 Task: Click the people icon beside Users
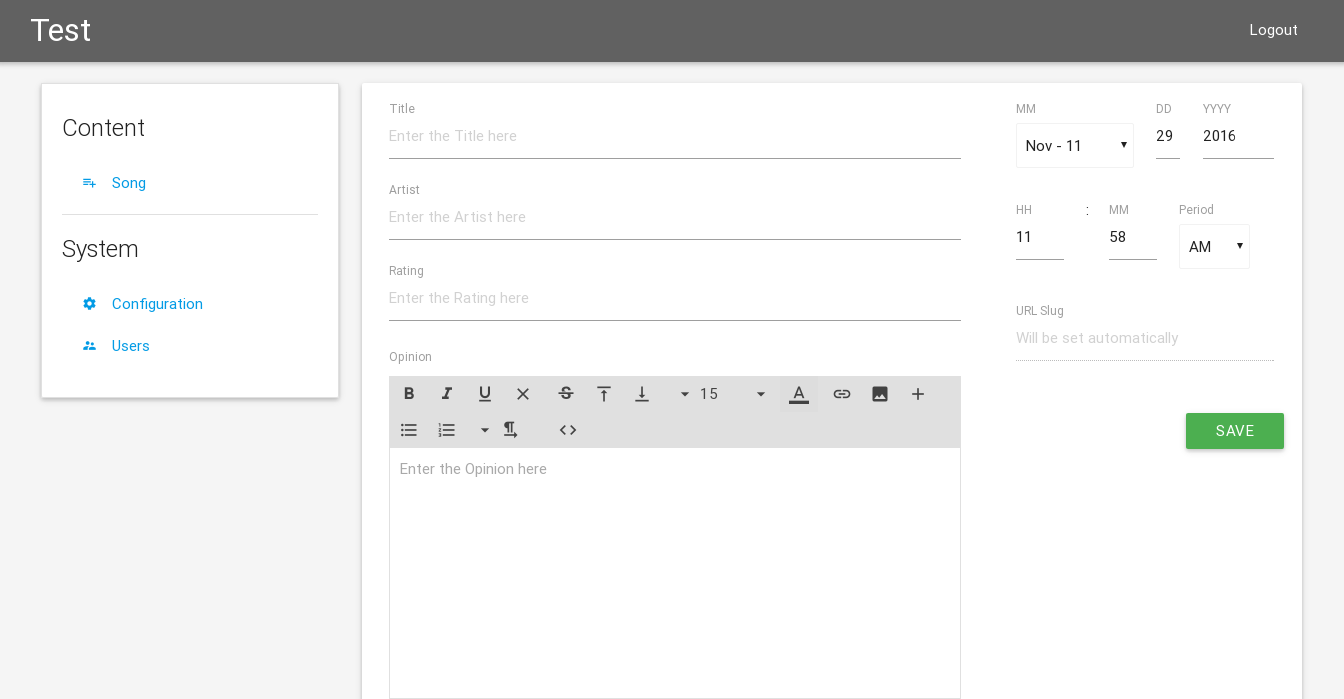[x=89, y=346]
